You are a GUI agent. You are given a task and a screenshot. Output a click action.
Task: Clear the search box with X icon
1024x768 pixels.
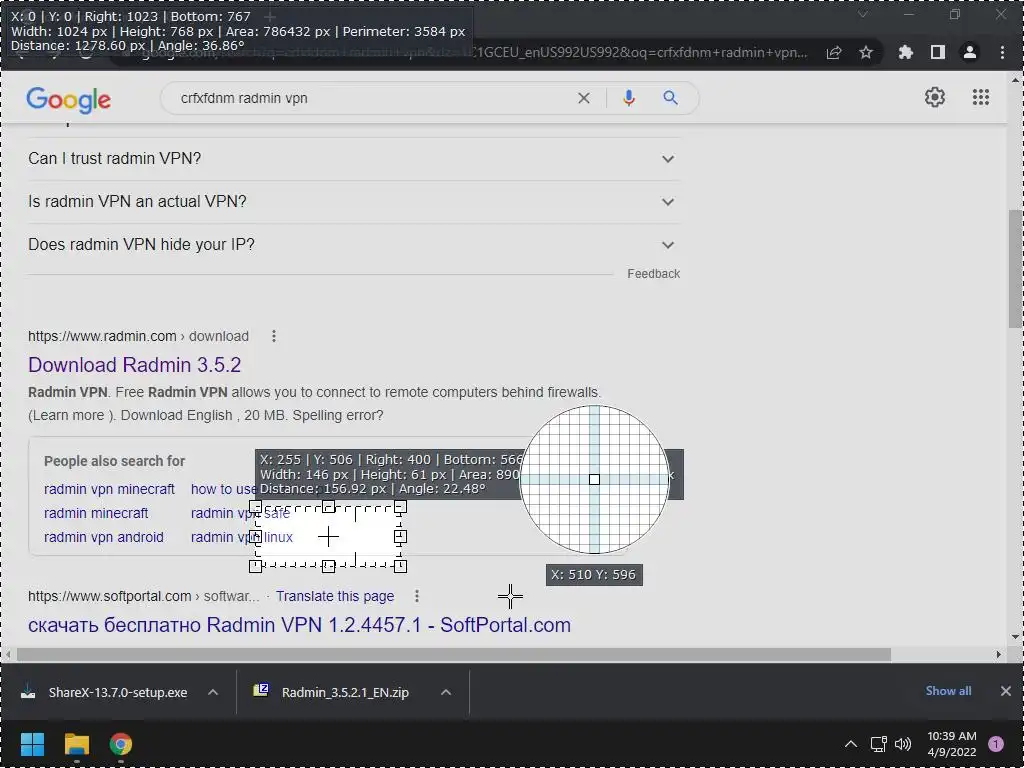click(x=584, y=98)
